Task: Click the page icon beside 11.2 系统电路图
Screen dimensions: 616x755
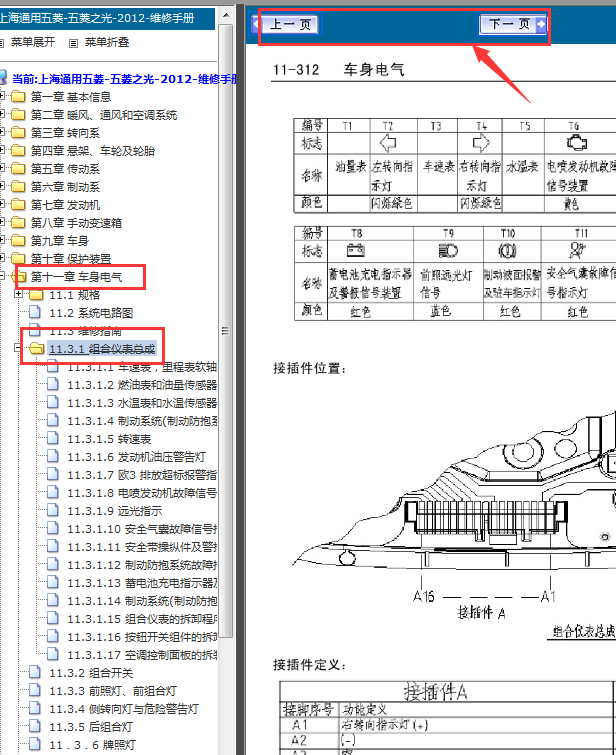Action: [36, 313]
